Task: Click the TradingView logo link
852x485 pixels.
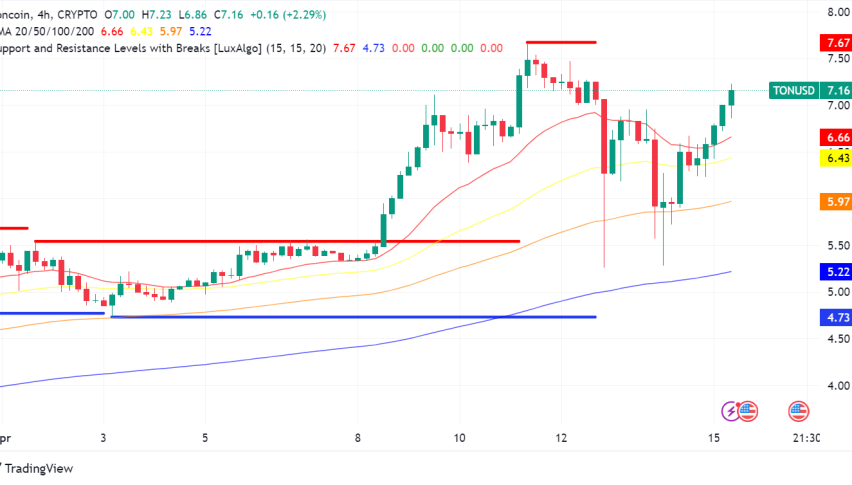Action: point(36,468)
